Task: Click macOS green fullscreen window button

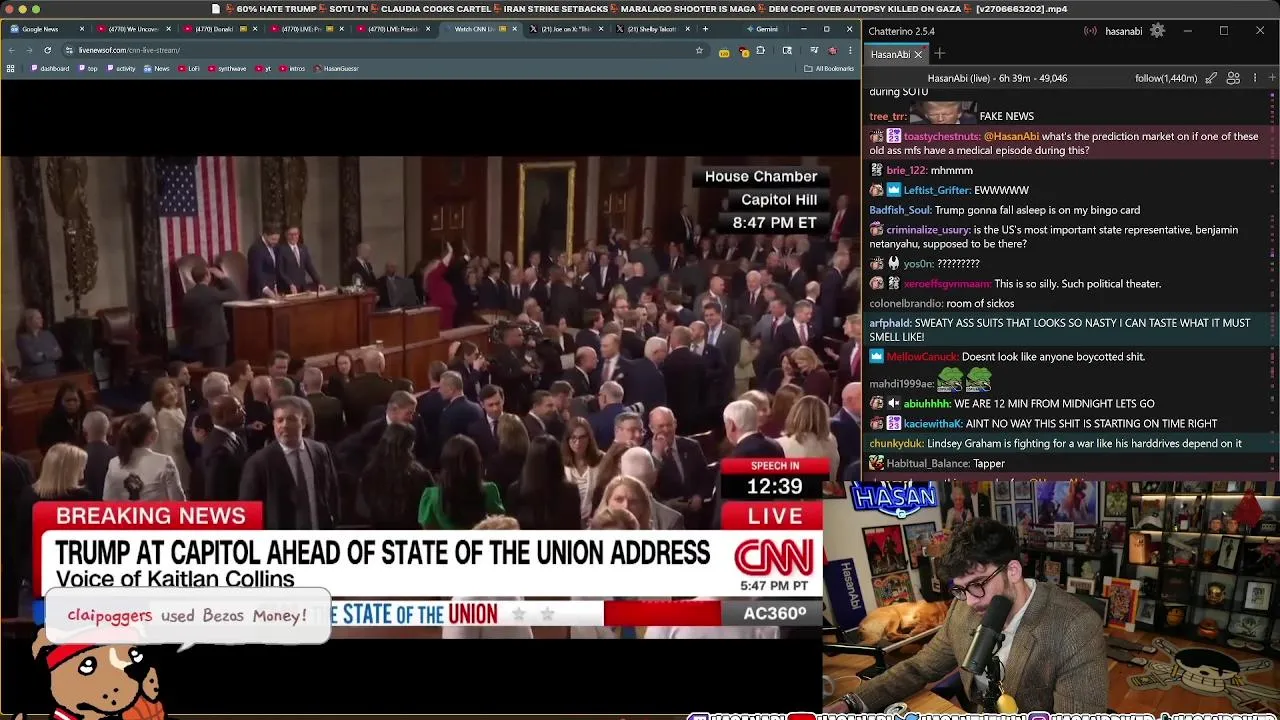Action: point(36,9)
